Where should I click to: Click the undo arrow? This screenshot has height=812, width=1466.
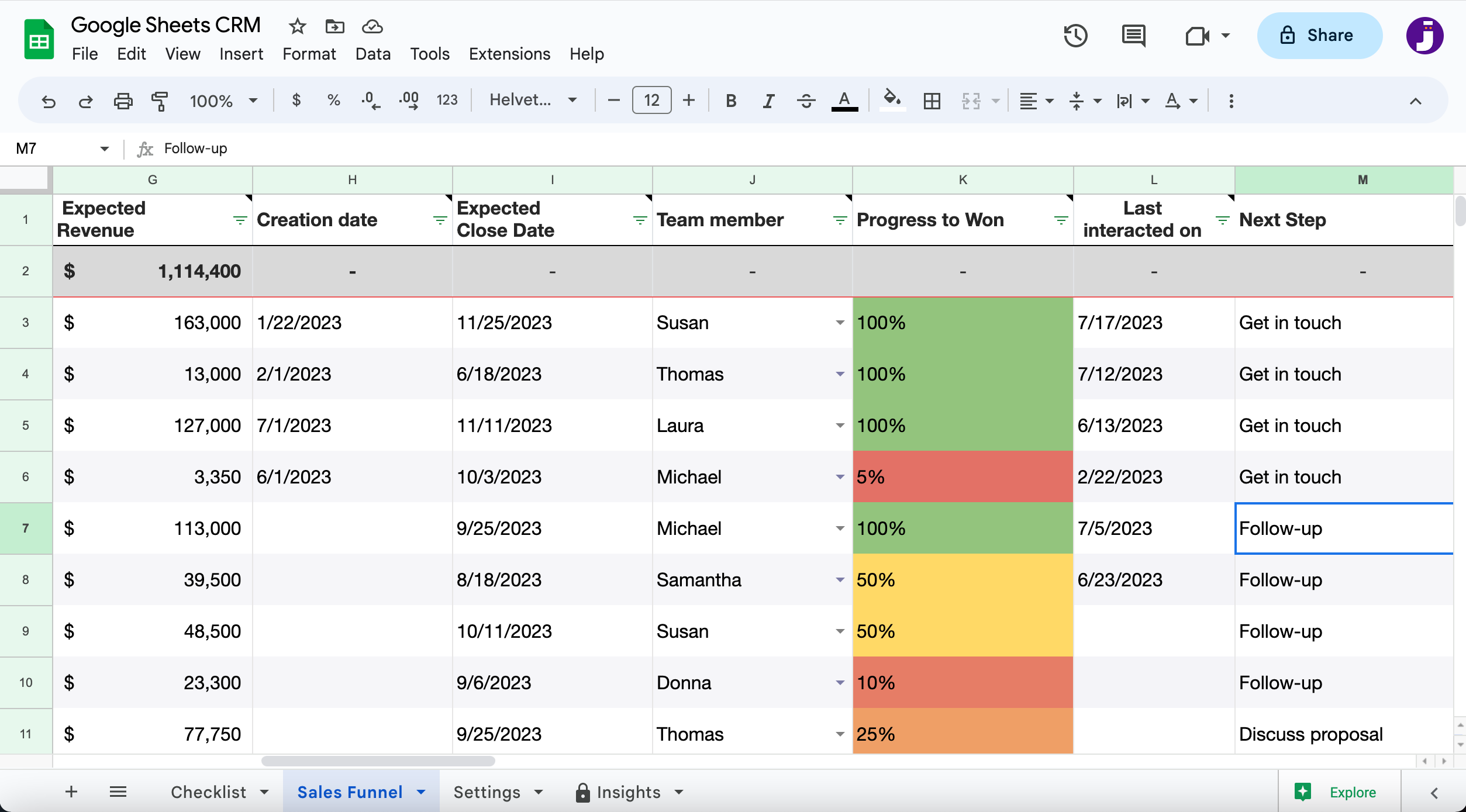49,101
